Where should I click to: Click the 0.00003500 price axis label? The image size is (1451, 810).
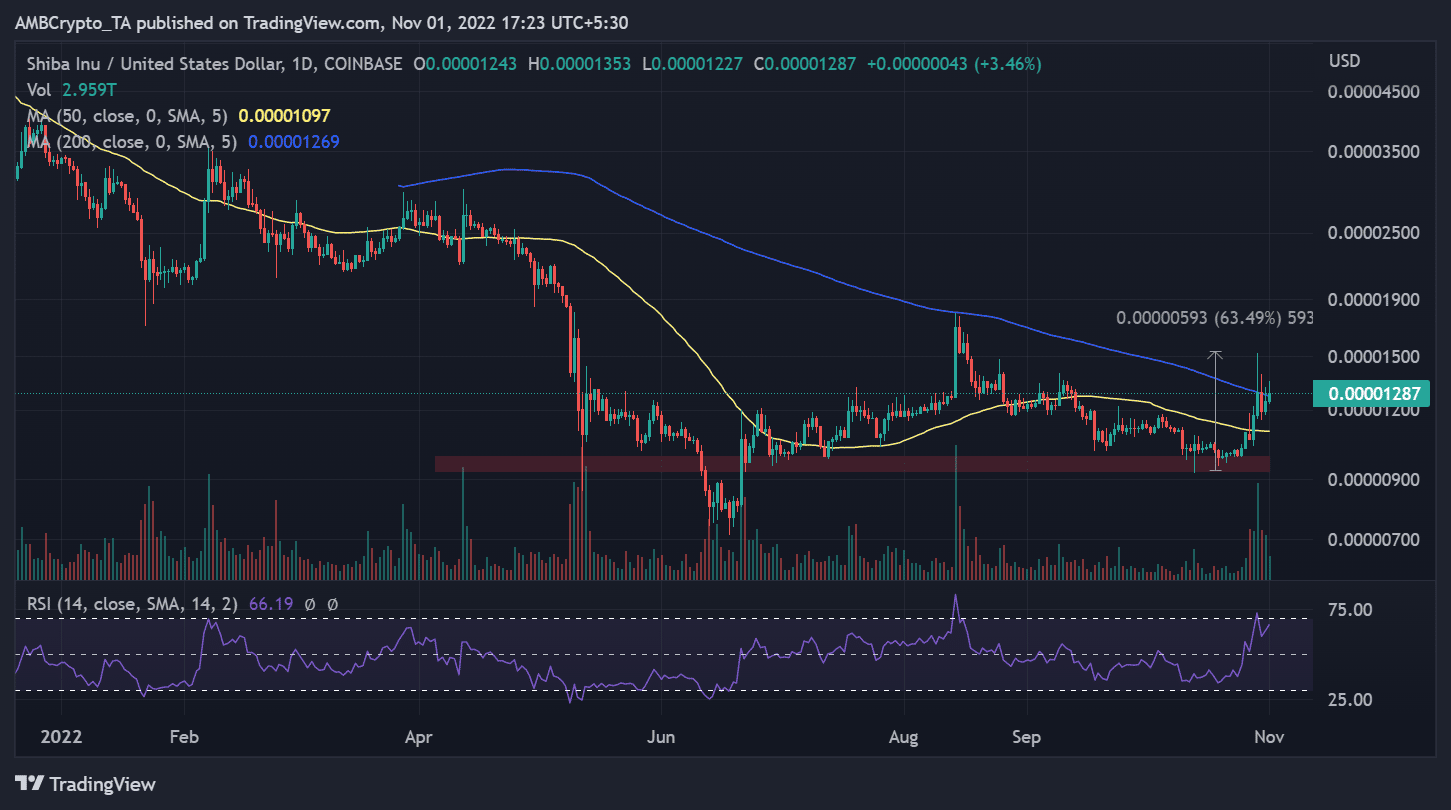[1373, 152]
